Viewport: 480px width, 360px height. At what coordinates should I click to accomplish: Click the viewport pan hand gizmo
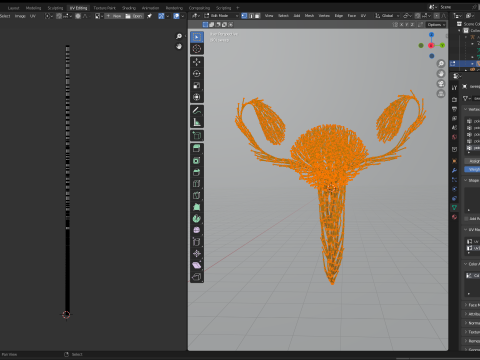[x=441, y=74]
